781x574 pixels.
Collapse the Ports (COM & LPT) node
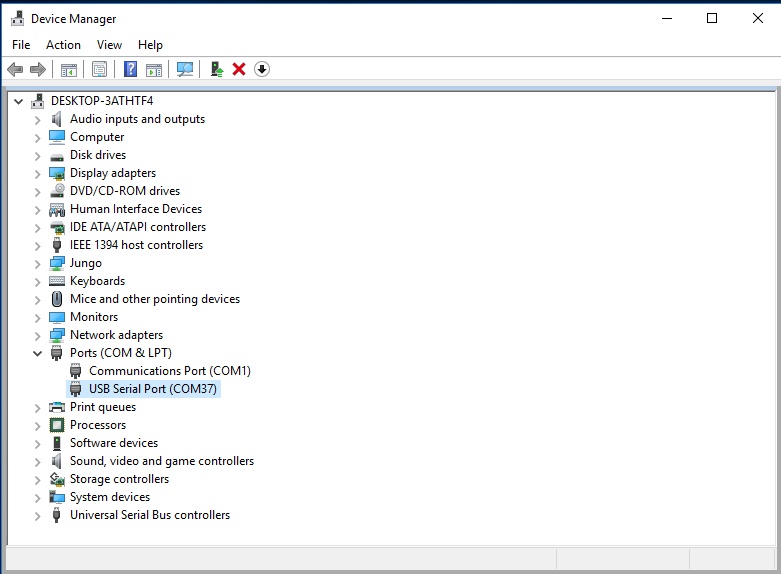click(38, 353)
